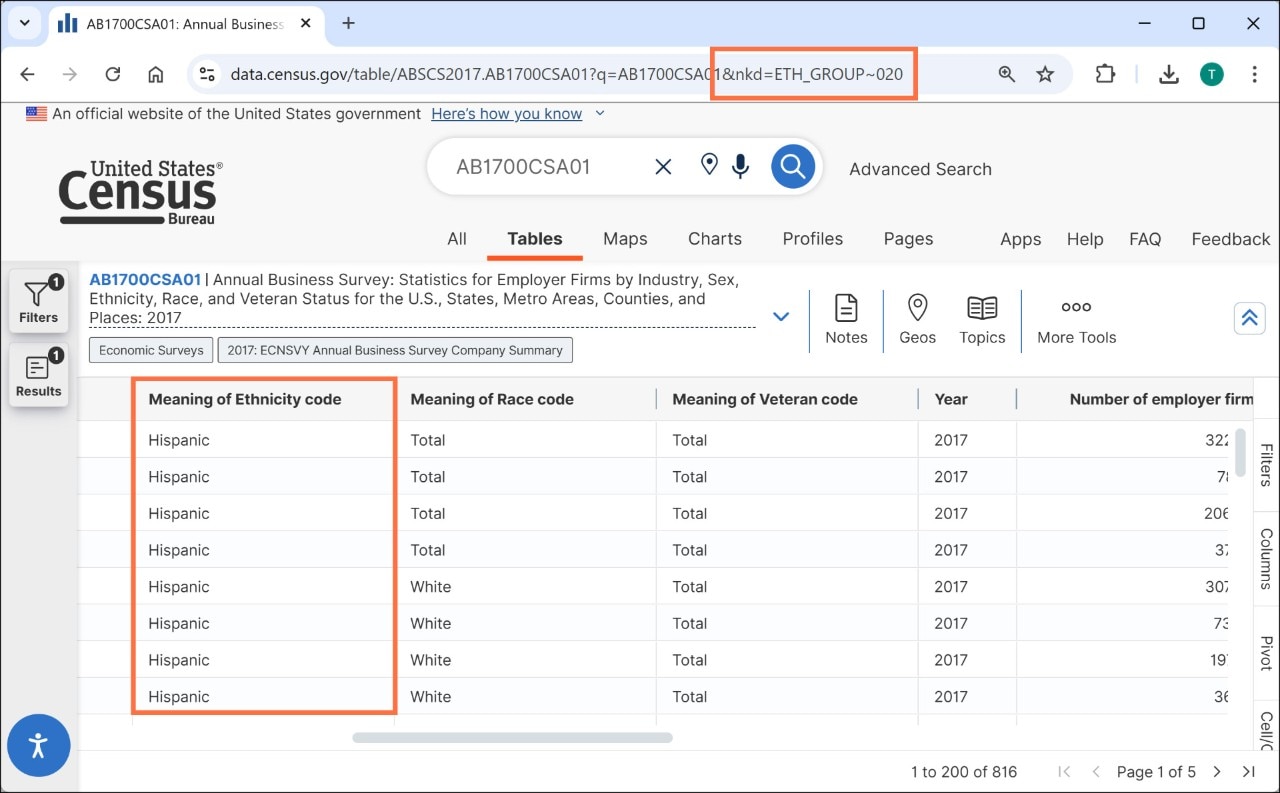
Task: Open the Filters side tab on right
Action: pyautogui.click(x=1266, y=465)
